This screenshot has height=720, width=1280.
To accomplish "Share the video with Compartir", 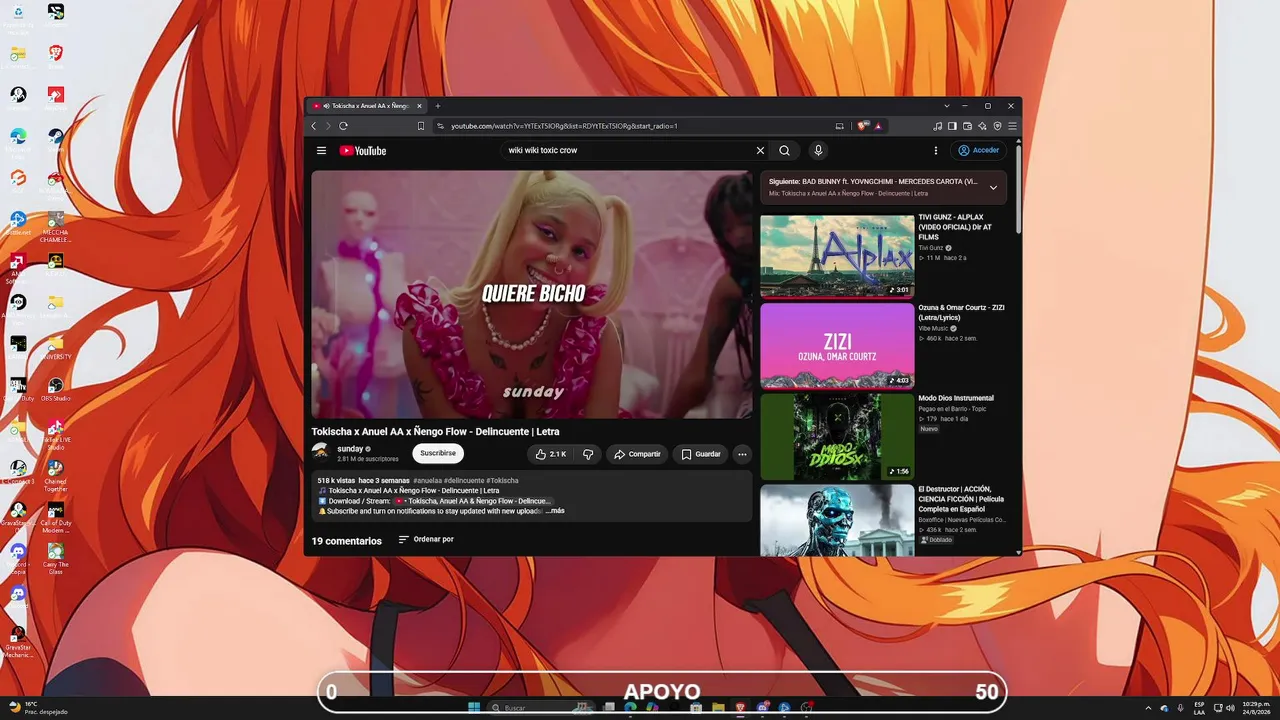I will coord(637,454).
